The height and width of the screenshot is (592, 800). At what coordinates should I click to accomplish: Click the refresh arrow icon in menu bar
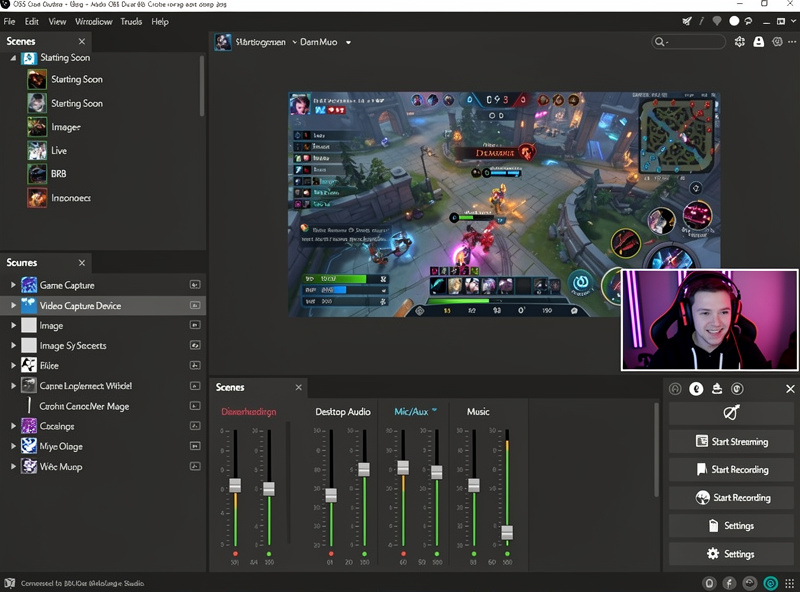click(x=748, y=21)
